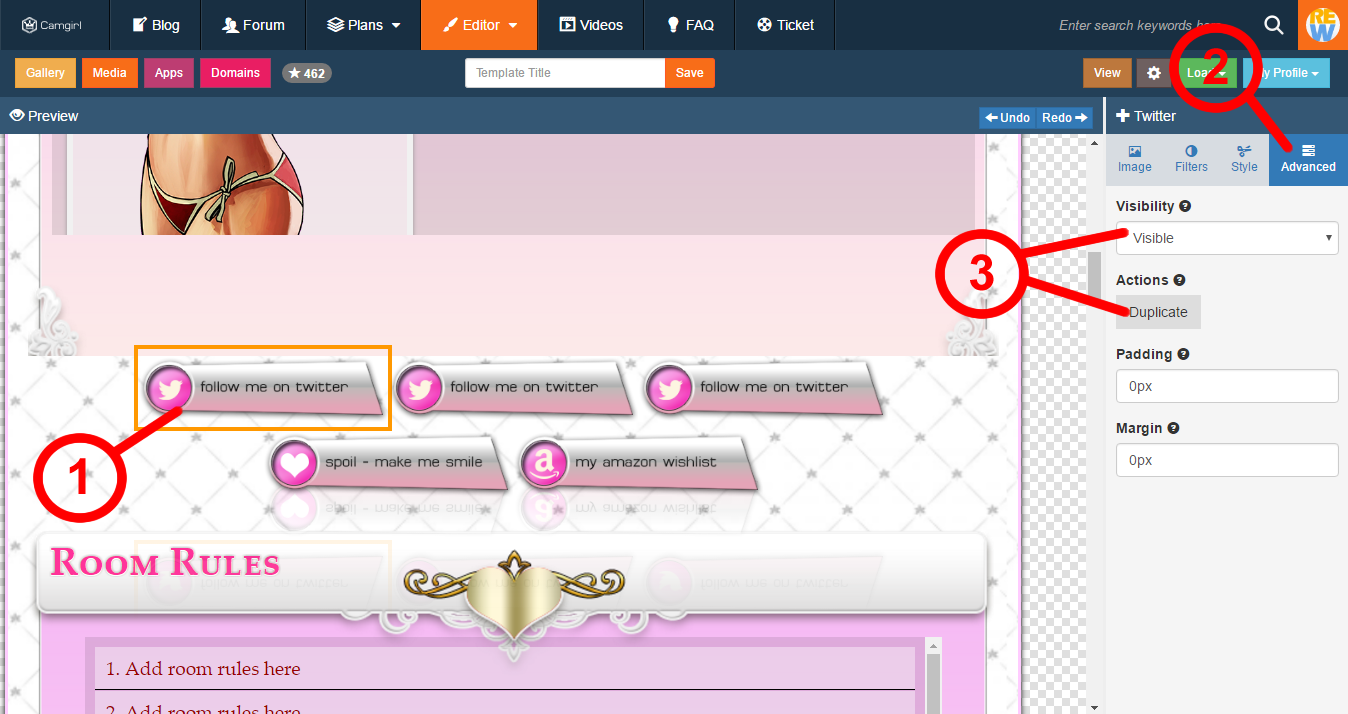Click the gold heart ornament under Room Rules

pos(514,597)
